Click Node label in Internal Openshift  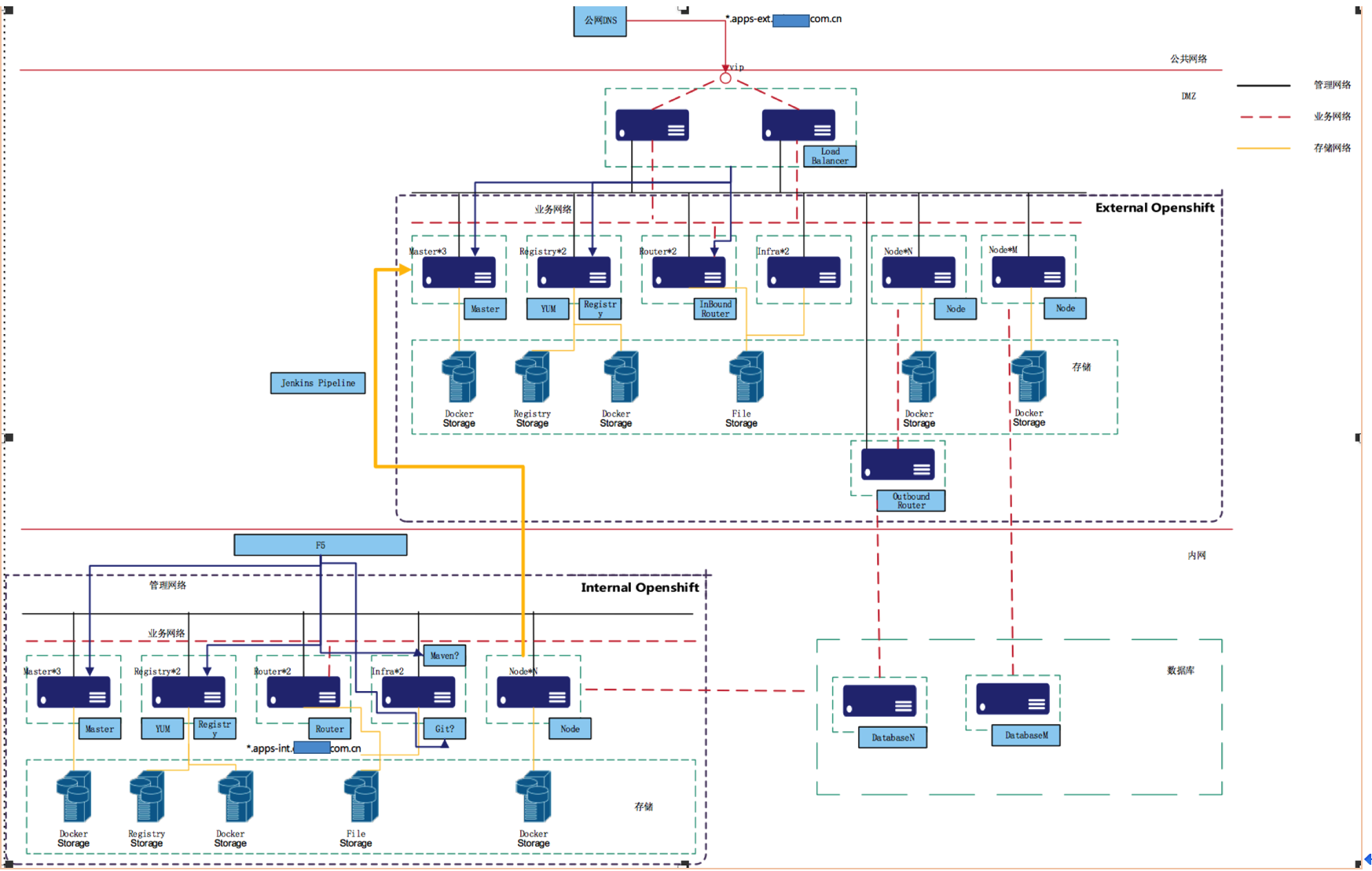pos(570,729)
